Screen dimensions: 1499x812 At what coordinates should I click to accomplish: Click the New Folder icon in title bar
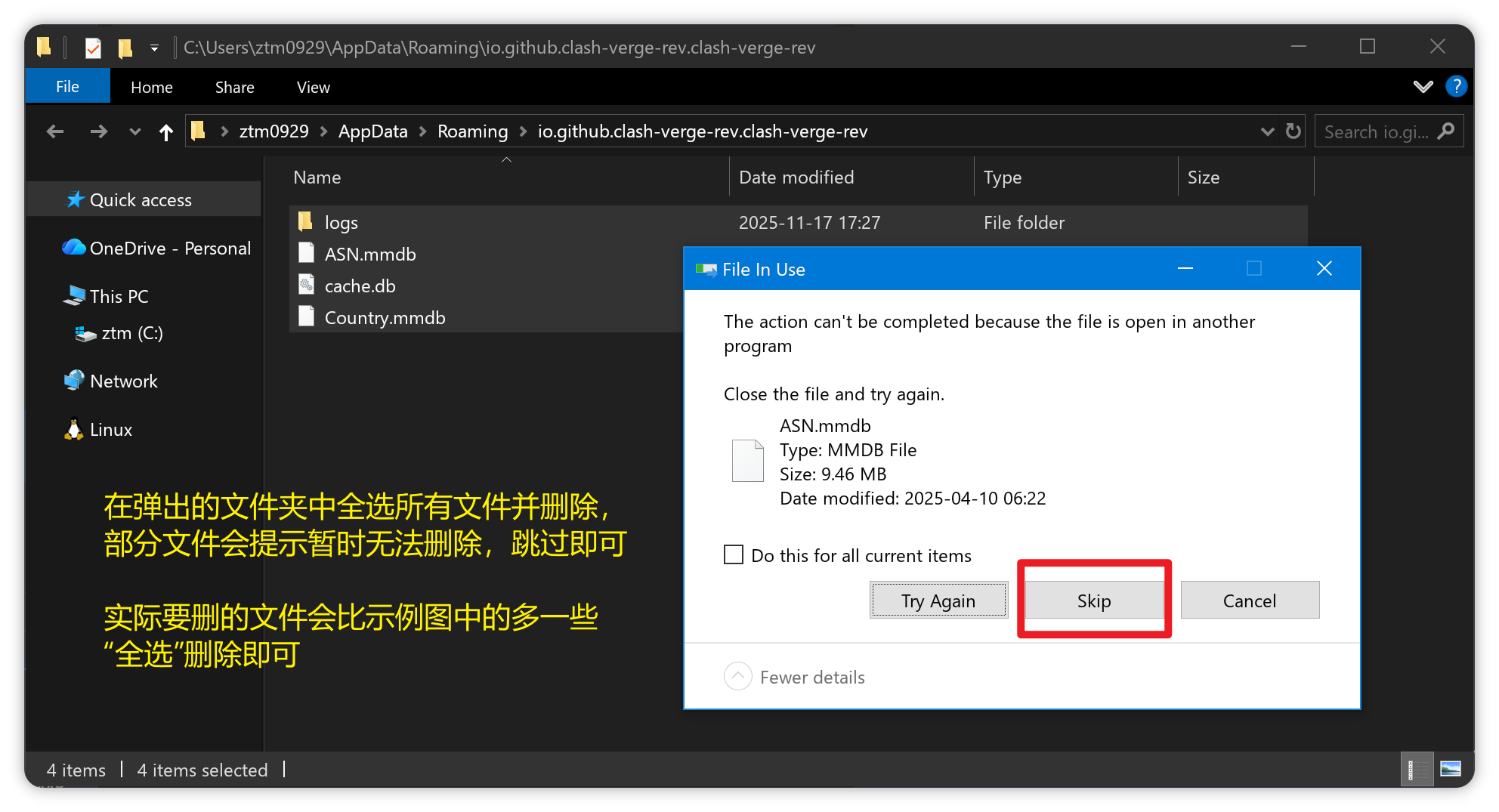click(125, 48)
